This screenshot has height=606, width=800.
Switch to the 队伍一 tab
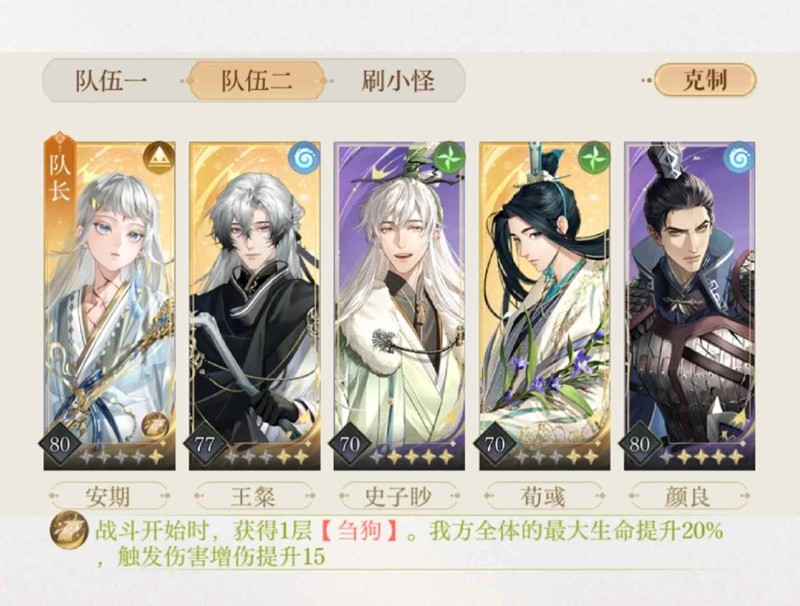pyautogui.click(x=111, y=81)
